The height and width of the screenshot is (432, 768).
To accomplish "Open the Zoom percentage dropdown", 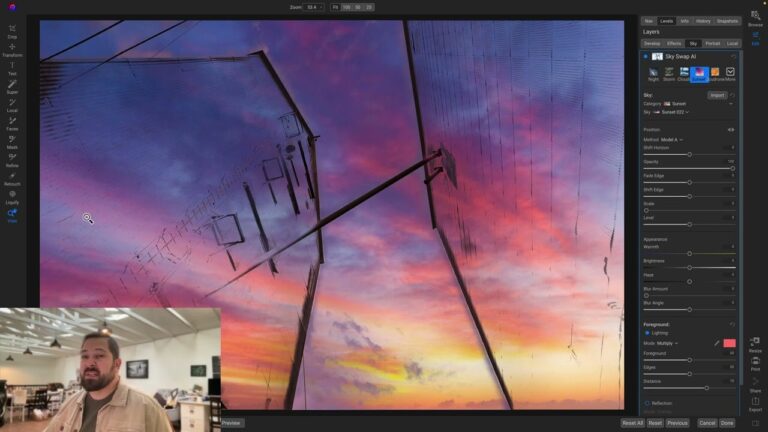I will coord(313,7).
